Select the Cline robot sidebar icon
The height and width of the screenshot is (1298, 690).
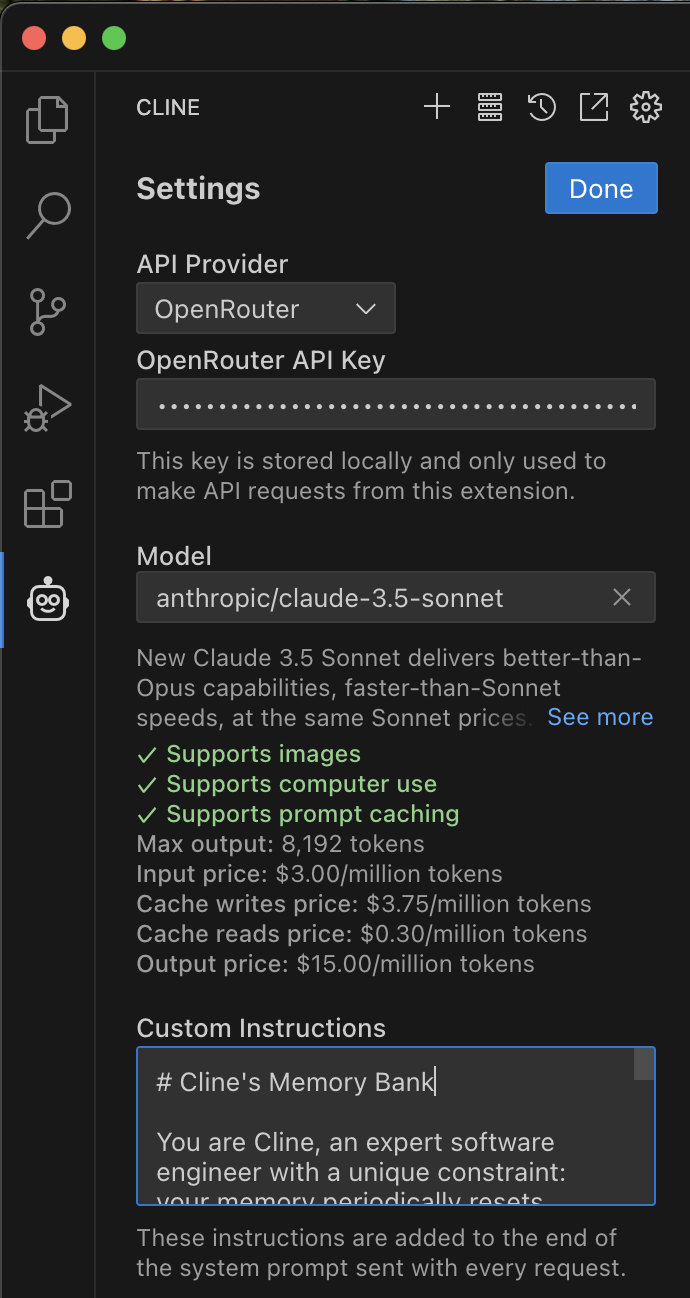47,600
